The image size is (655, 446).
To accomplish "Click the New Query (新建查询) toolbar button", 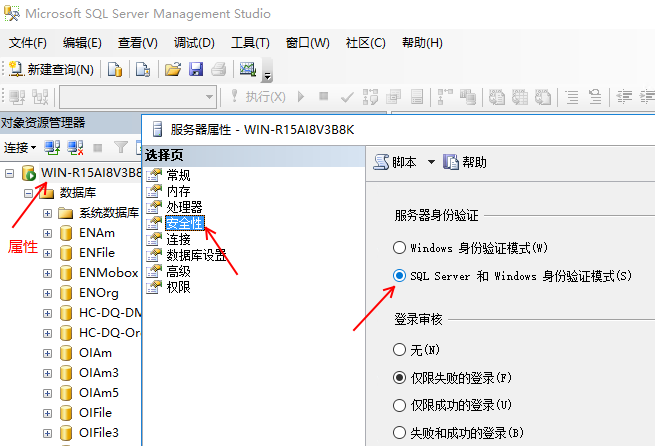I will [x=52, y=70].
